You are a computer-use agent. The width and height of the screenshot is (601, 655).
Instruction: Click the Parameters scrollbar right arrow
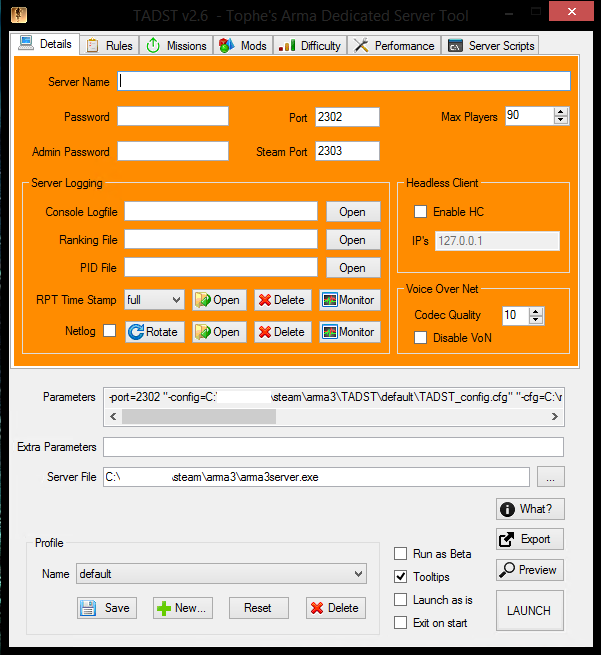[x=555, y=416]
